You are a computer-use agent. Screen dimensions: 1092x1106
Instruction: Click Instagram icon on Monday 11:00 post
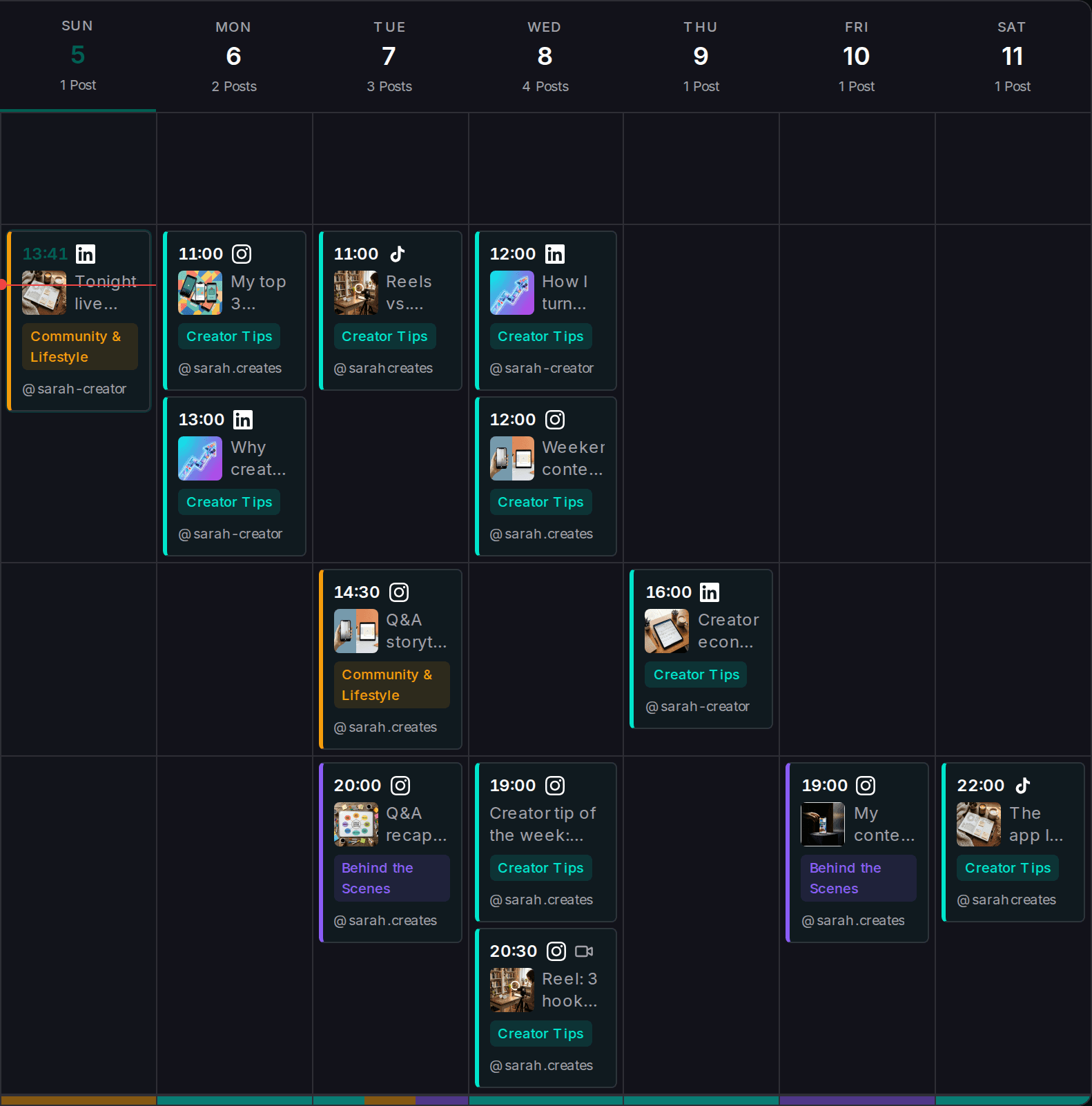(242, 254)
